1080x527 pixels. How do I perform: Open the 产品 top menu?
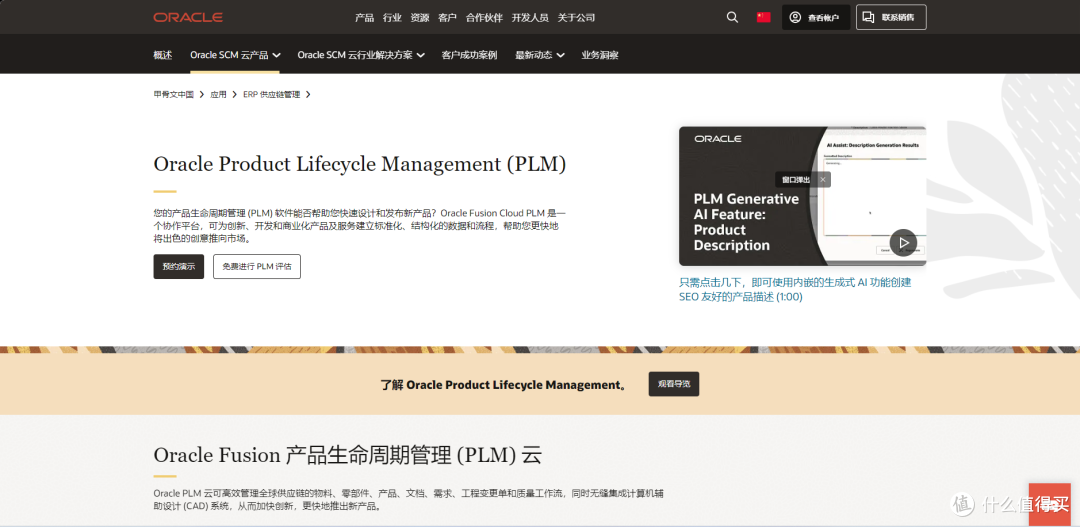click(x=364, y=18)
